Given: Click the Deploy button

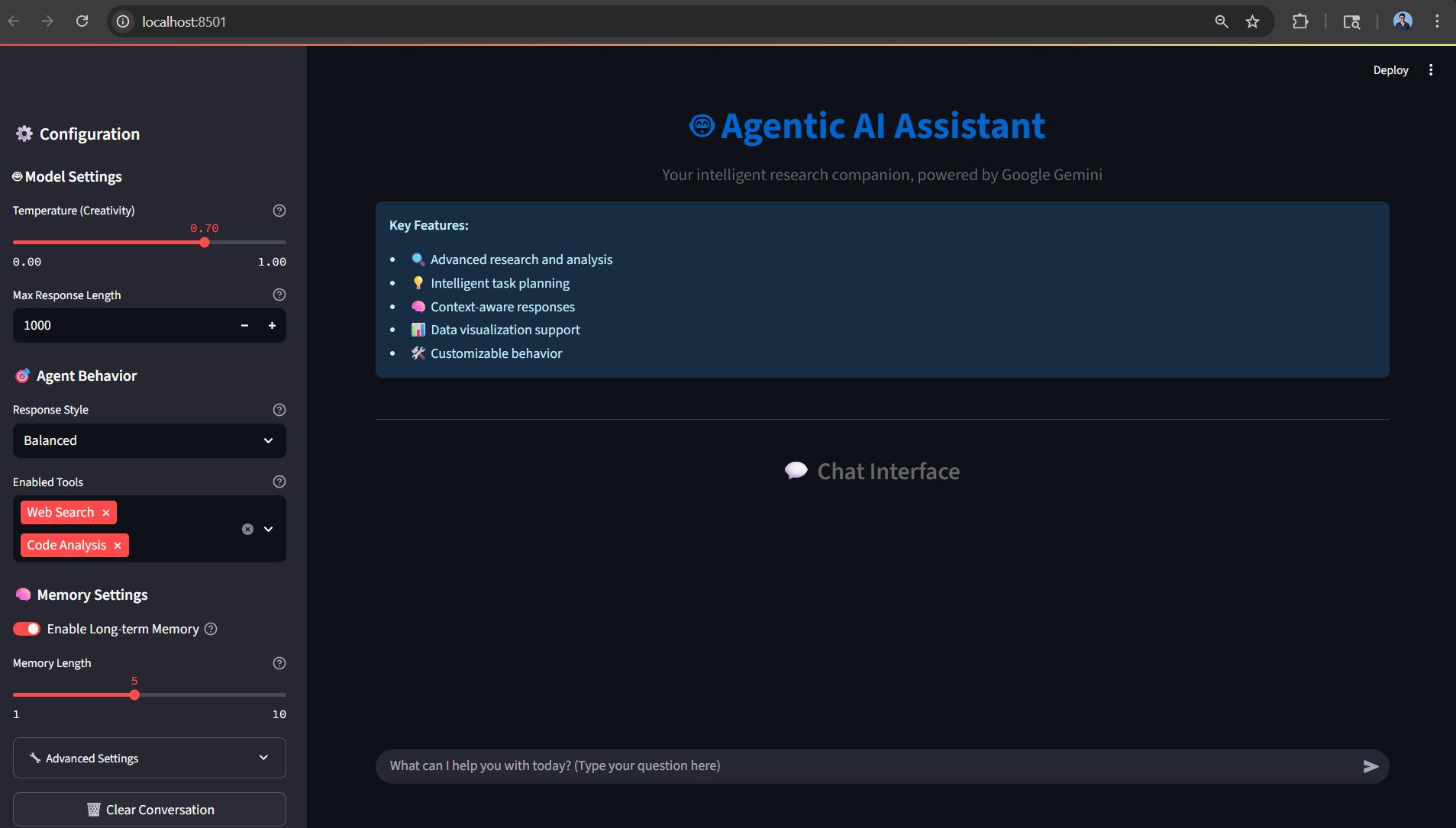Looking at the screenshot, I should [x=1391, y=69].
